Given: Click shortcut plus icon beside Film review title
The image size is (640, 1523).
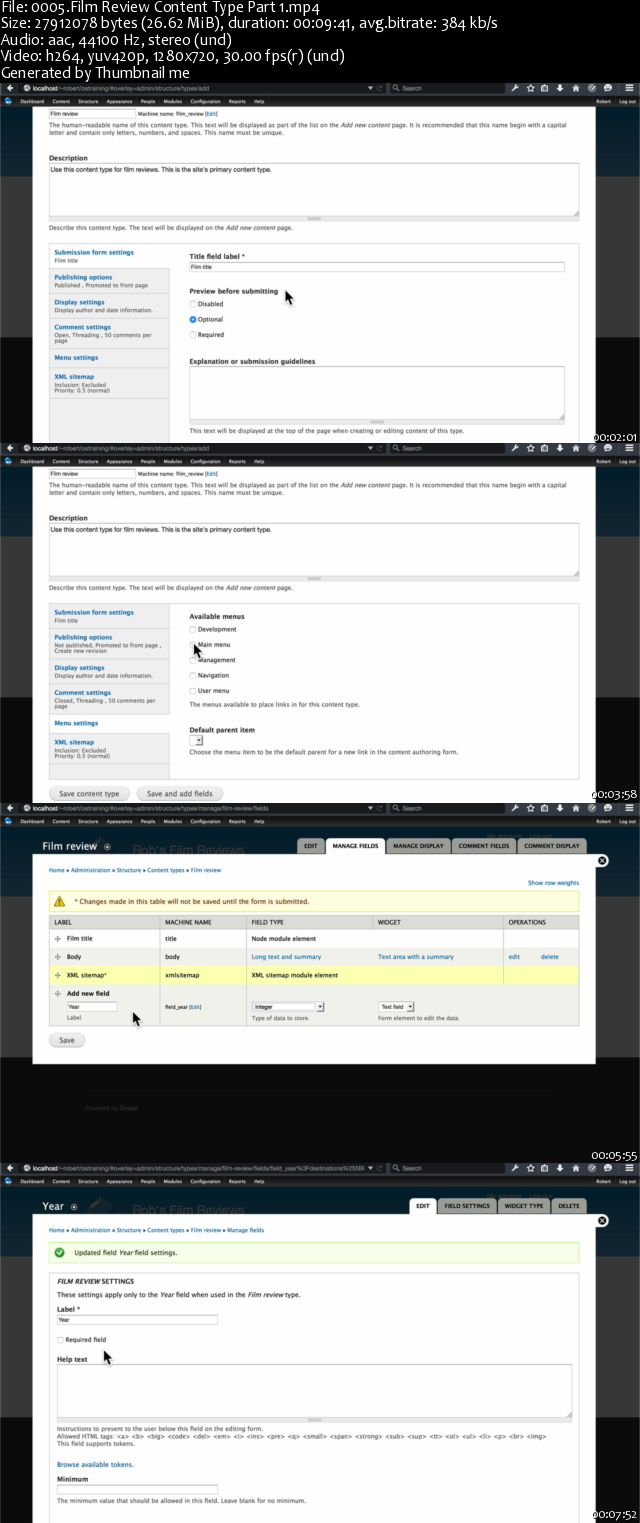Looking at the screenshot, I should [x=107, y=847].
